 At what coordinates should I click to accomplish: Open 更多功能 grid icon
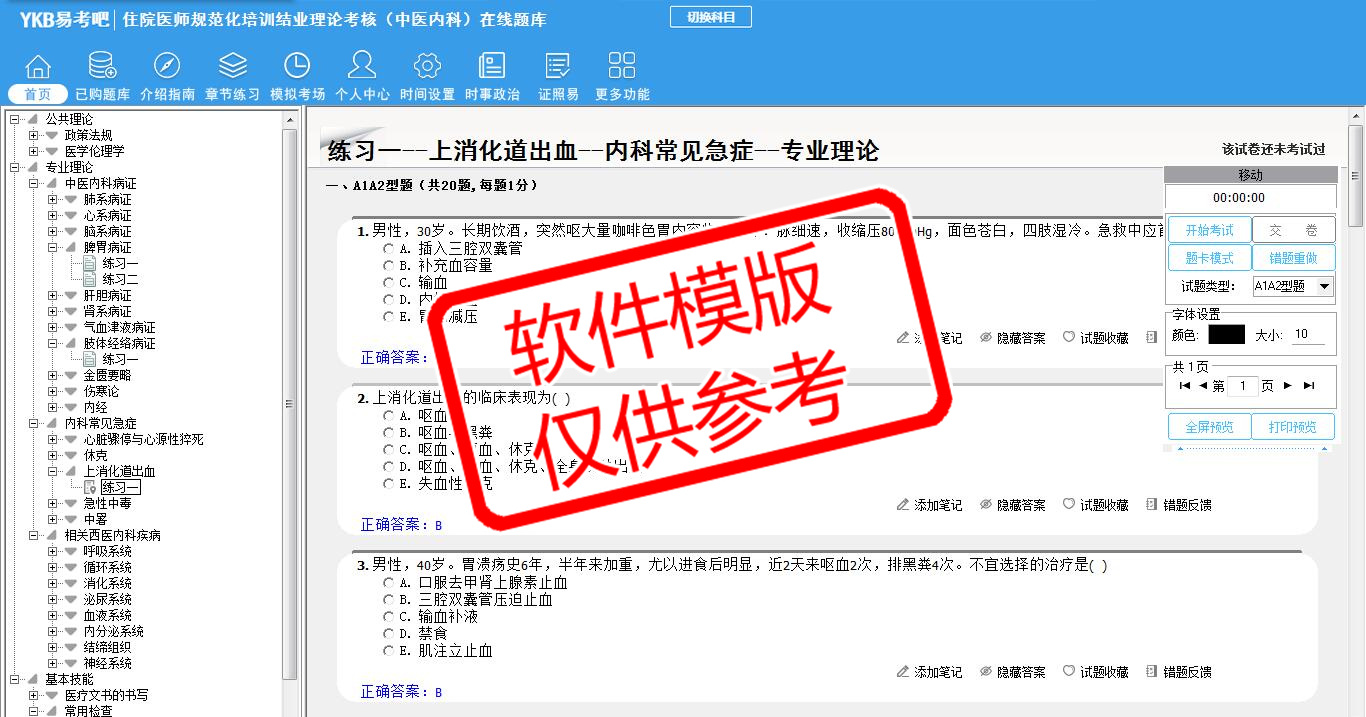click(622, 67)
